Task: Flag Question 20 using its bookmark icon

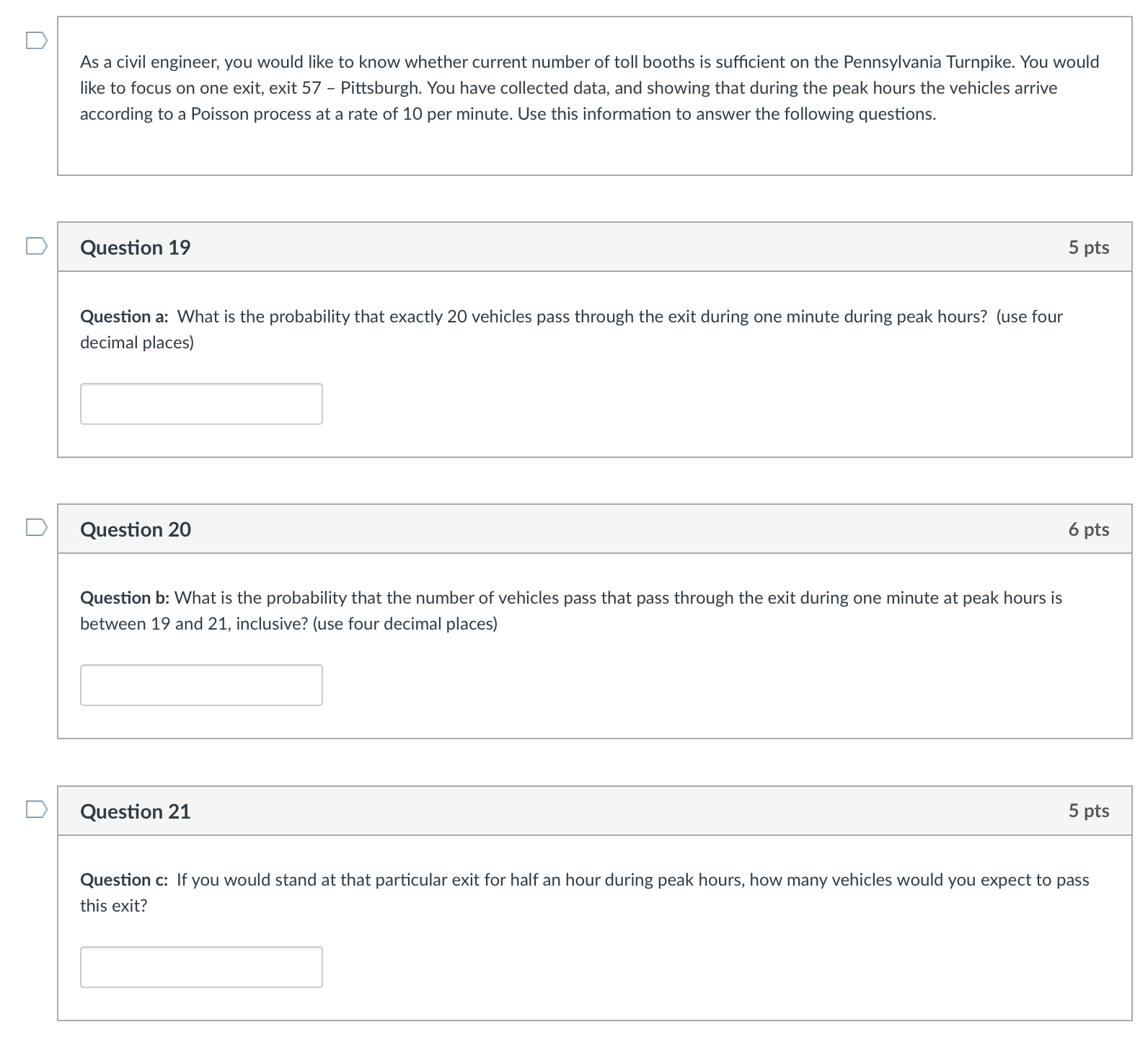Action: coord(37,528)
